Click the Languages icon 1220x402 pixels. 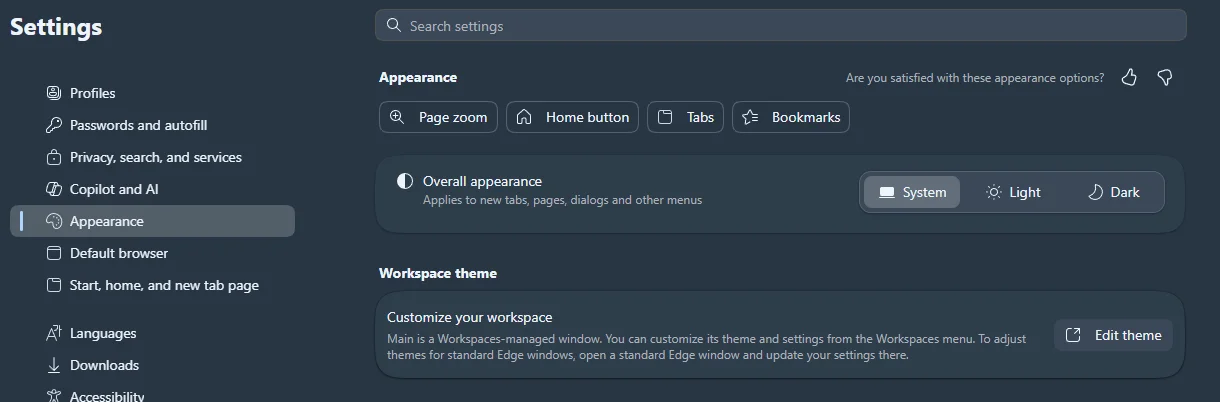coord(54,333)
